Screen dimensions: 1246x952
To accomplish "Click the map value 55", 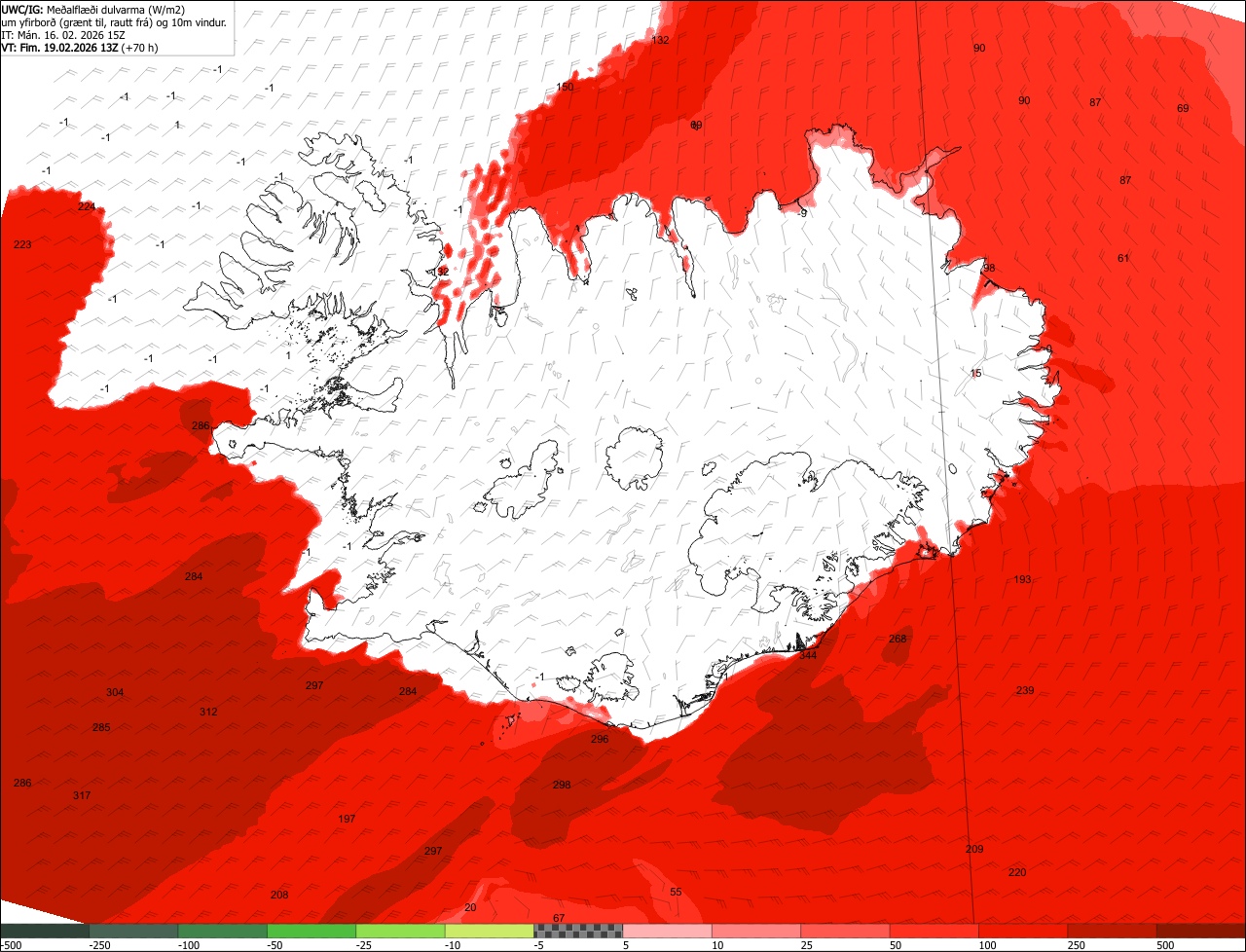I will pyautogui.click(x=677, y=892).
